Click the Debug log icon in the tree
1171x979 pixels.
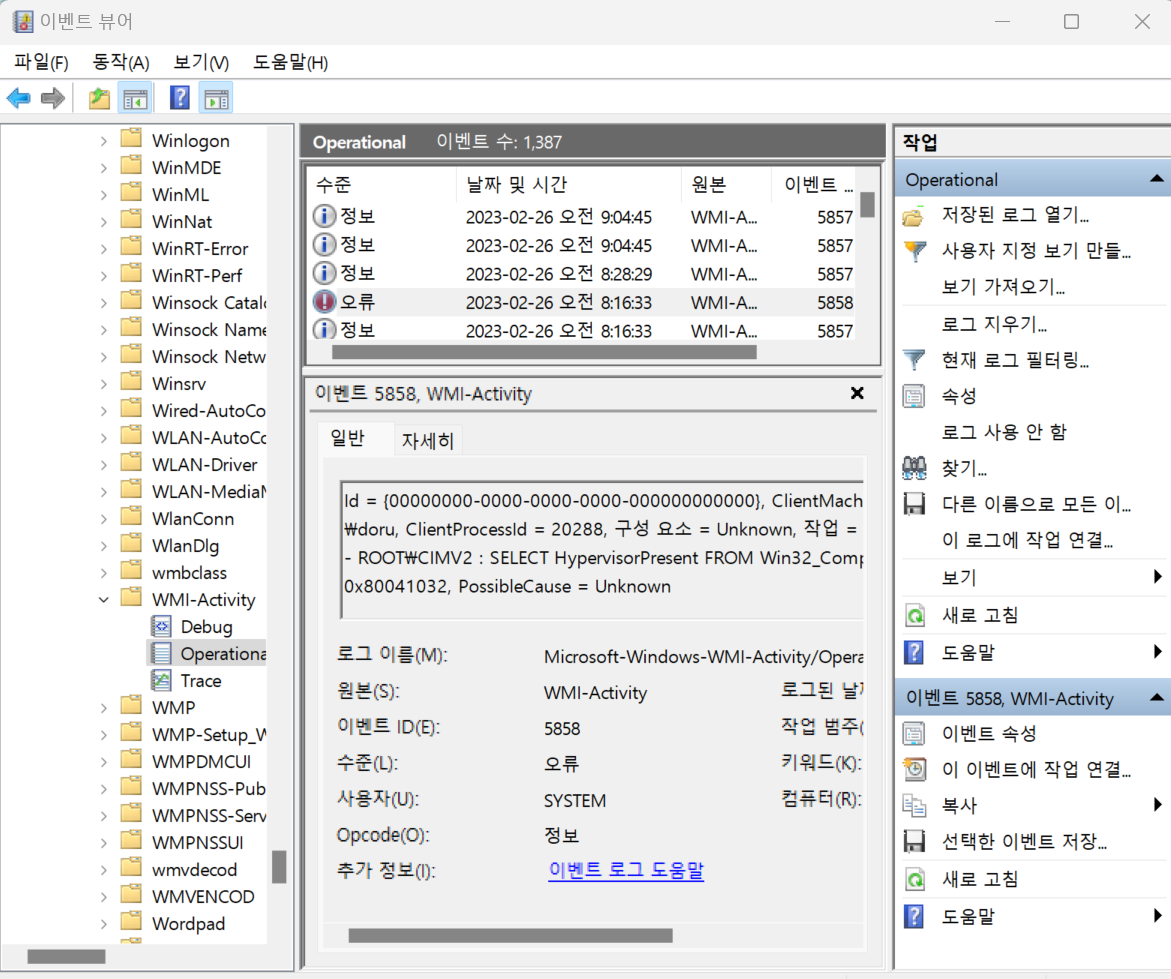(161, 627)
